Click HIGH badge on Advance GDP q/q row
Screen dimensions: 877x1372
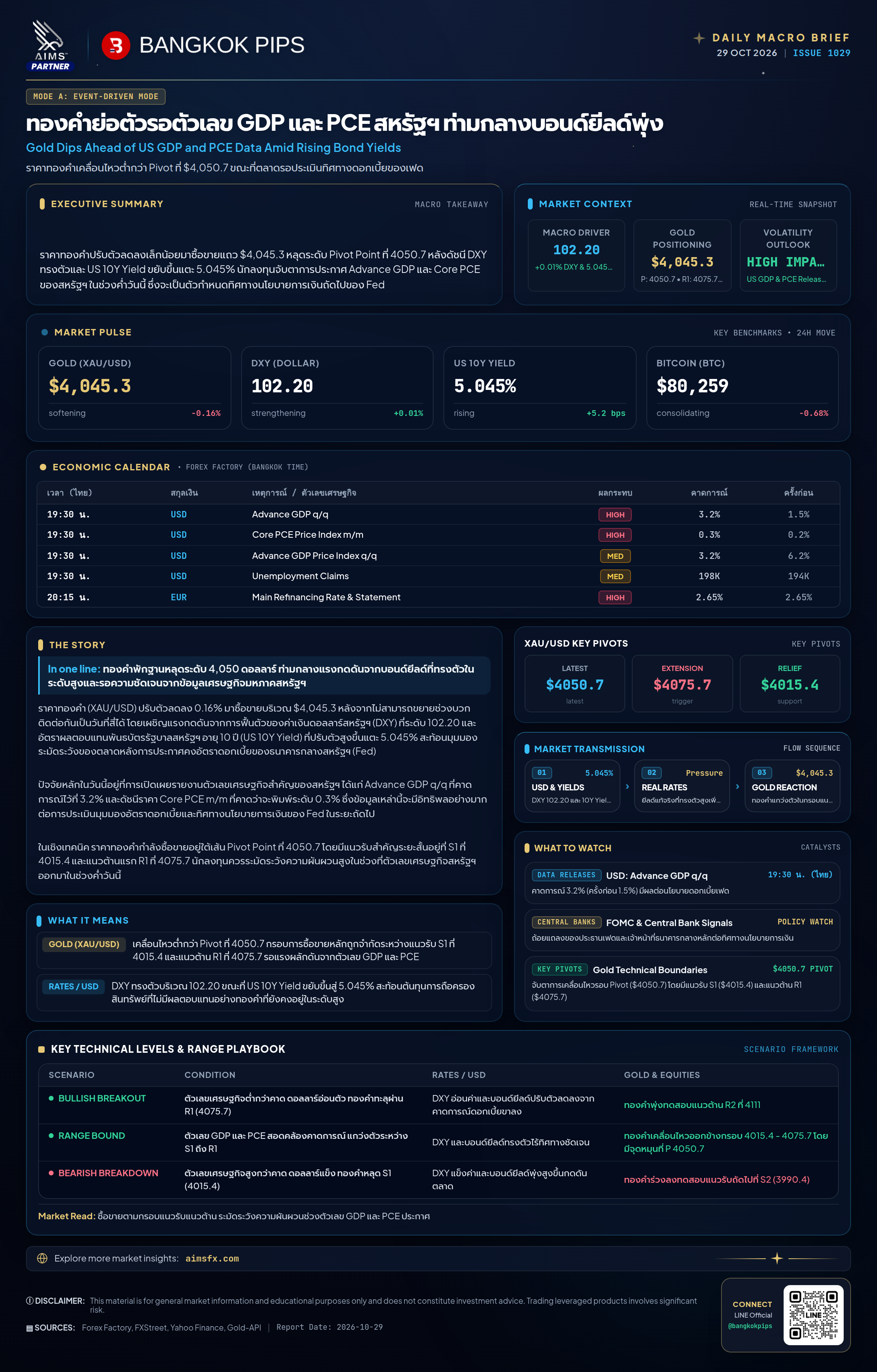coord(615,515)
